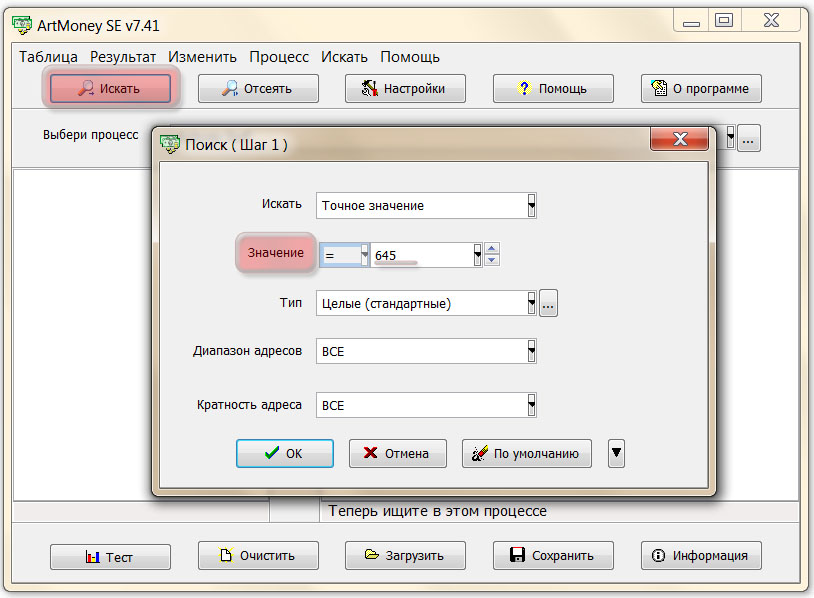Click the Помощь help toolbar button
Image resolution: width=814 pixels, height=598 pixels.
553,88
